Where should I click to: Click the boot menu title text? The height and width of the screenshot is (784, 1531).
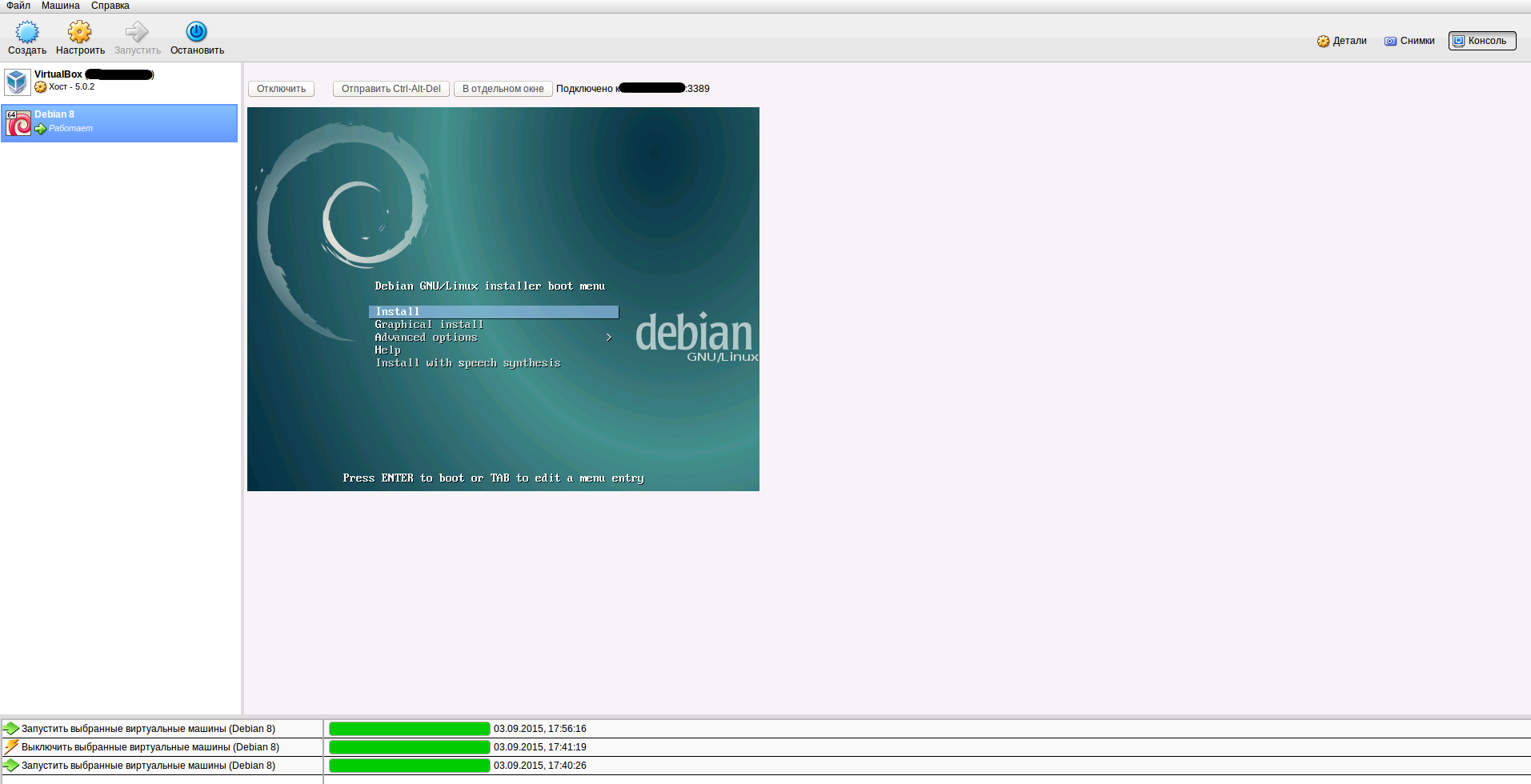click(490, 286)
